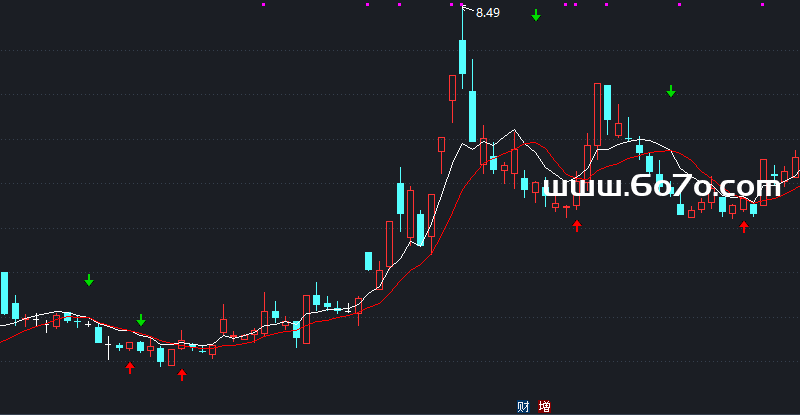Click the 8.49 high price label
This screenshot has height=415, width=800.
488,13
